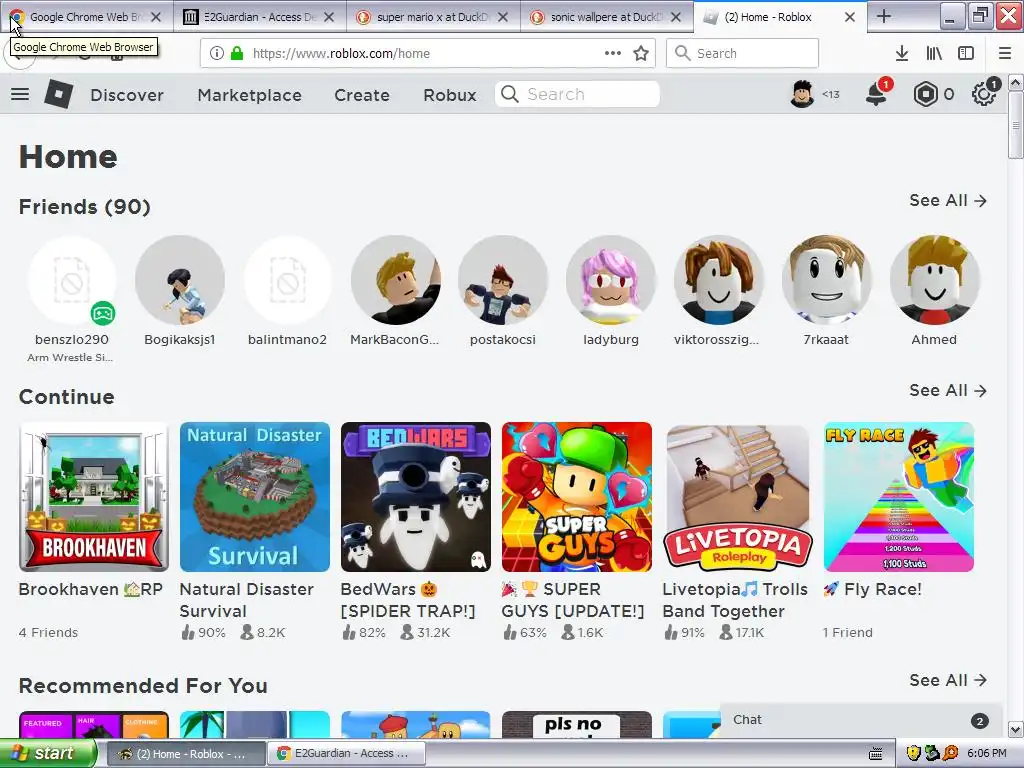
Task: Open the page actions three-dots icon
Action: 613,54
